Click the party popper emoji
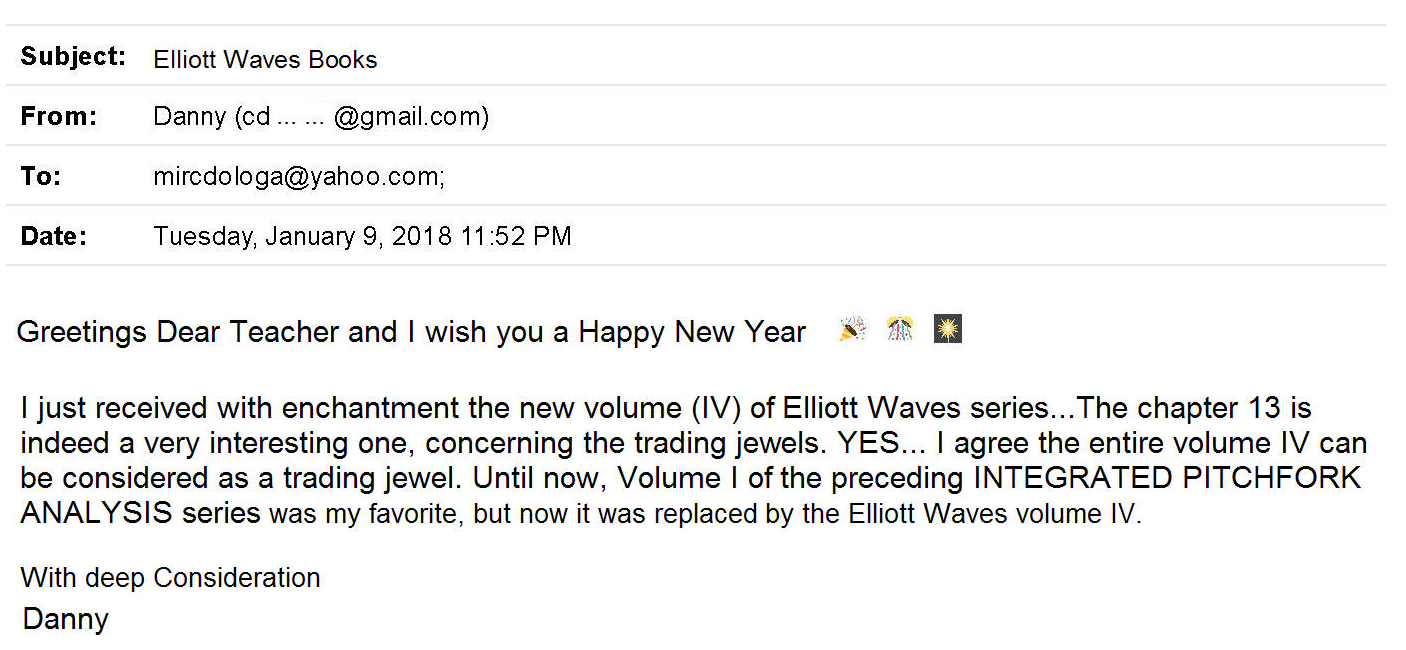The height and width of the screenshot is (650, 1406). pos(852,329)
